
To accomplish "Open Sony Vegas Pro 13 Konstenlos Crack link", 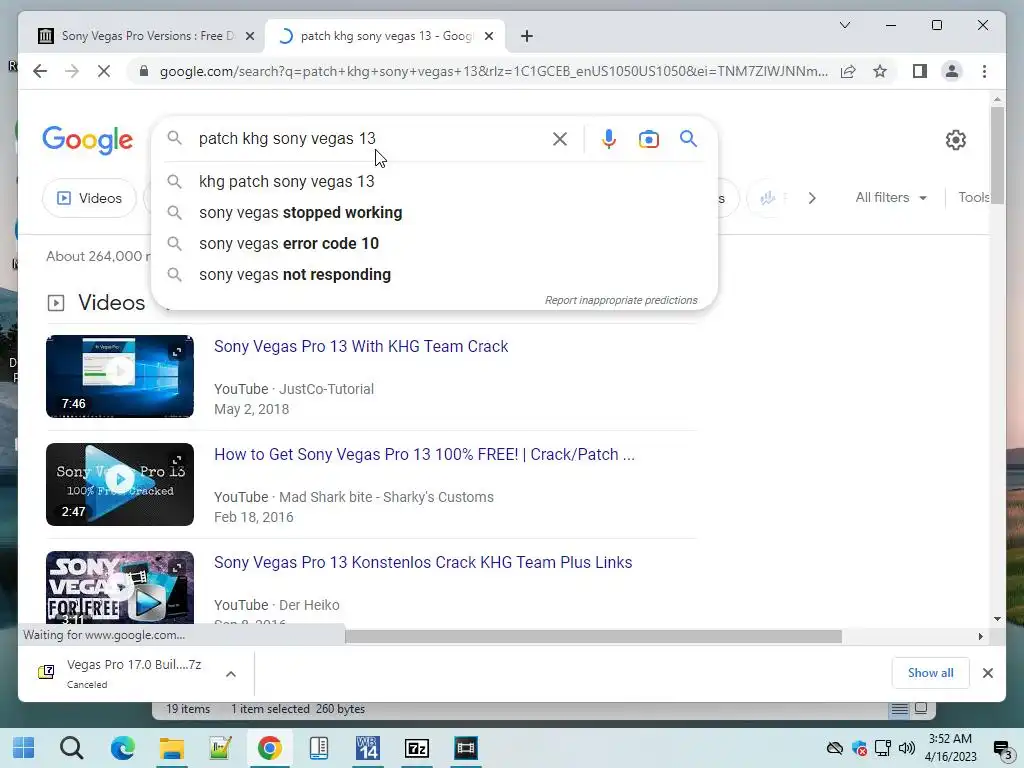I will click(x=423, y=562).
